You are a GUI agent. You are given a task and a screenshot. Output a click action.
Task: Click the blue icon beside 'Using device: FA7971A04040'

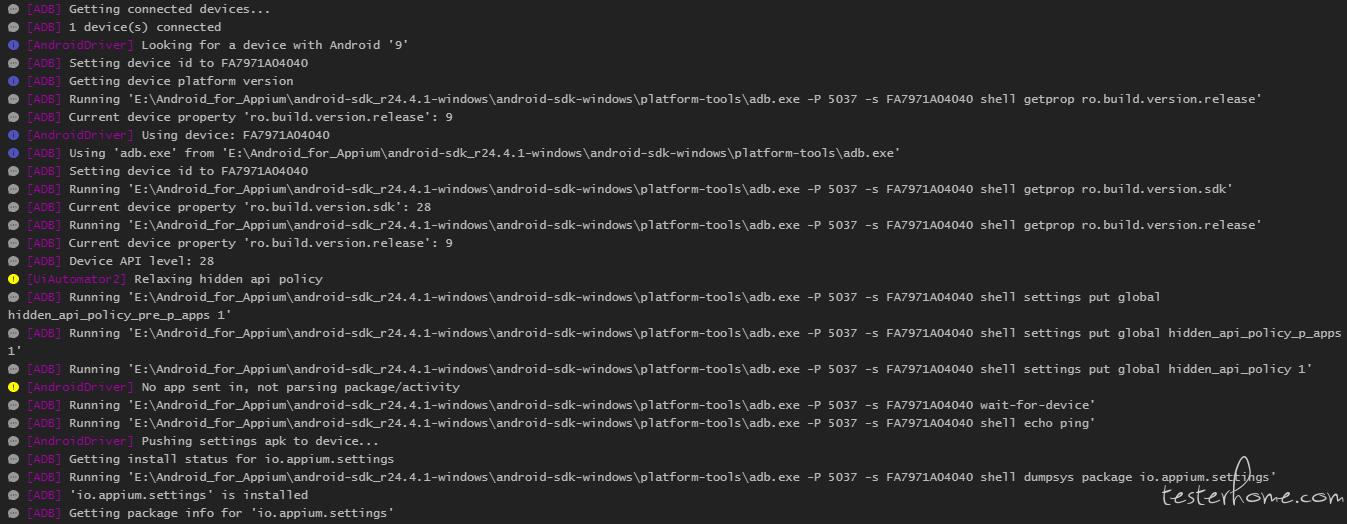(x=13, y=135)
